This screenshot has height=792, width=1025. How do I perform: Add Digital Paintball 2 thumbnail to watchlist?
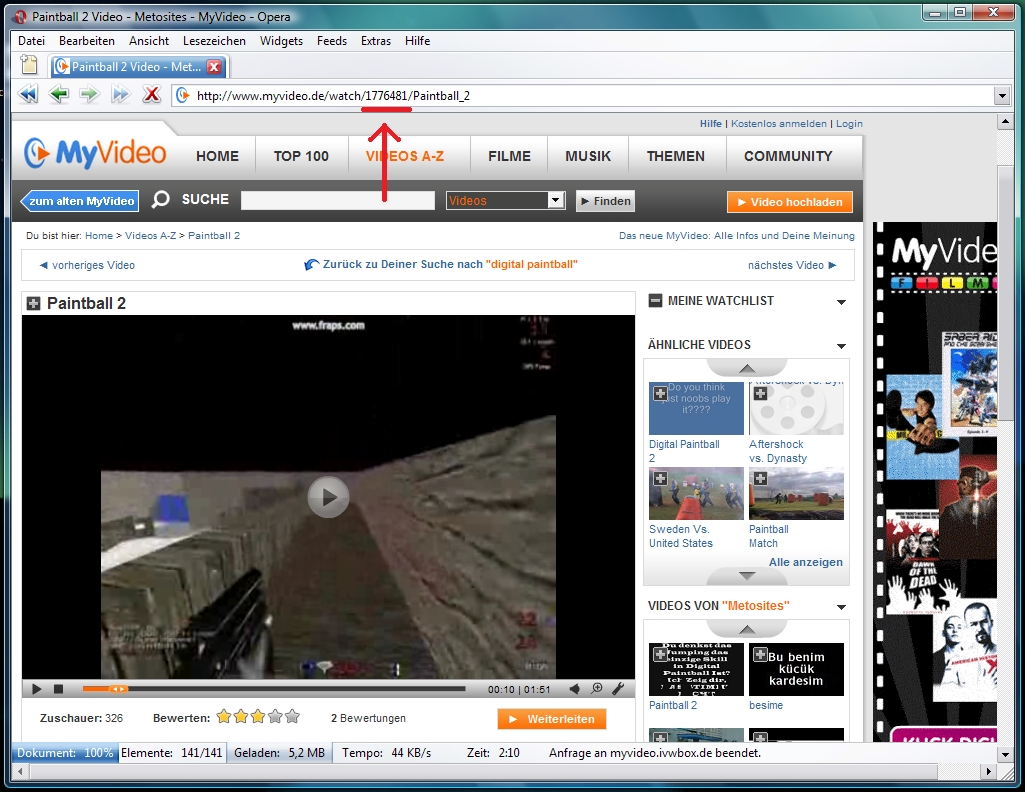point(660,394)
